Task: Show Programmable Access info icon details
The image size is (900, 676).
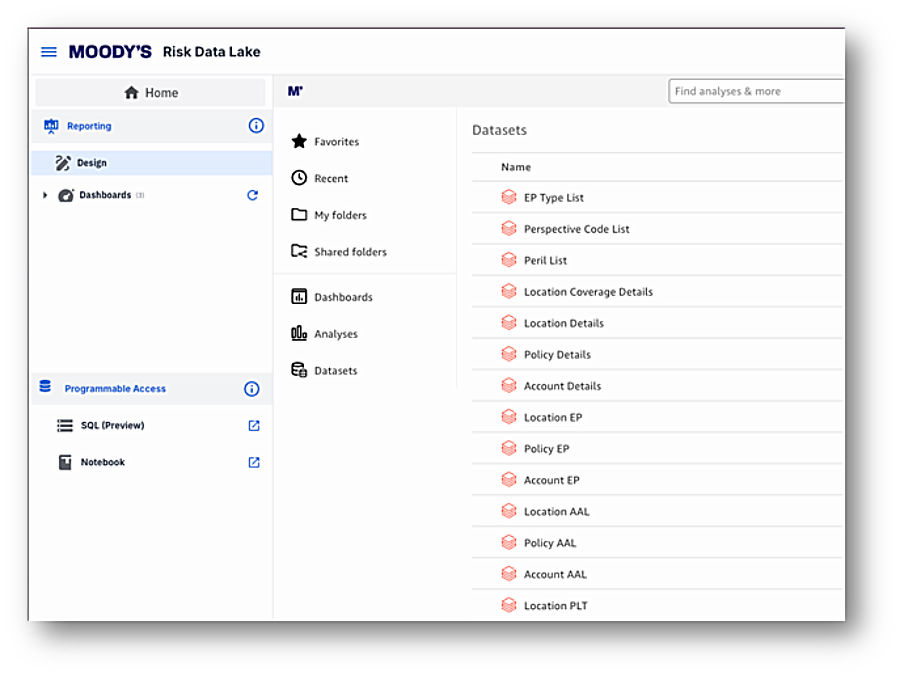Action: tap(251, 388)
